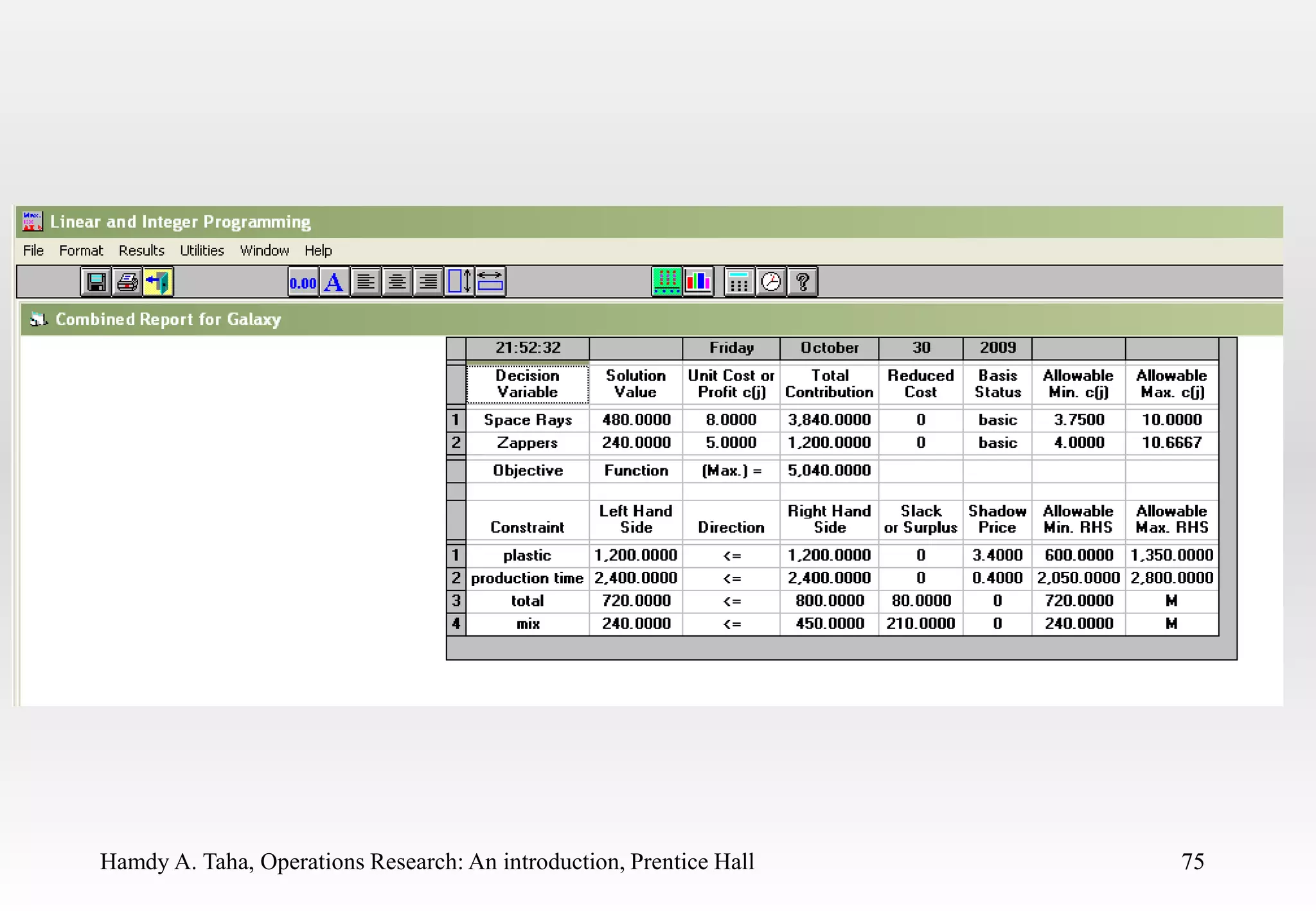Click objective value 5,040.0000
Viewport: 1316px width, 911px height.
coord(830,471)
